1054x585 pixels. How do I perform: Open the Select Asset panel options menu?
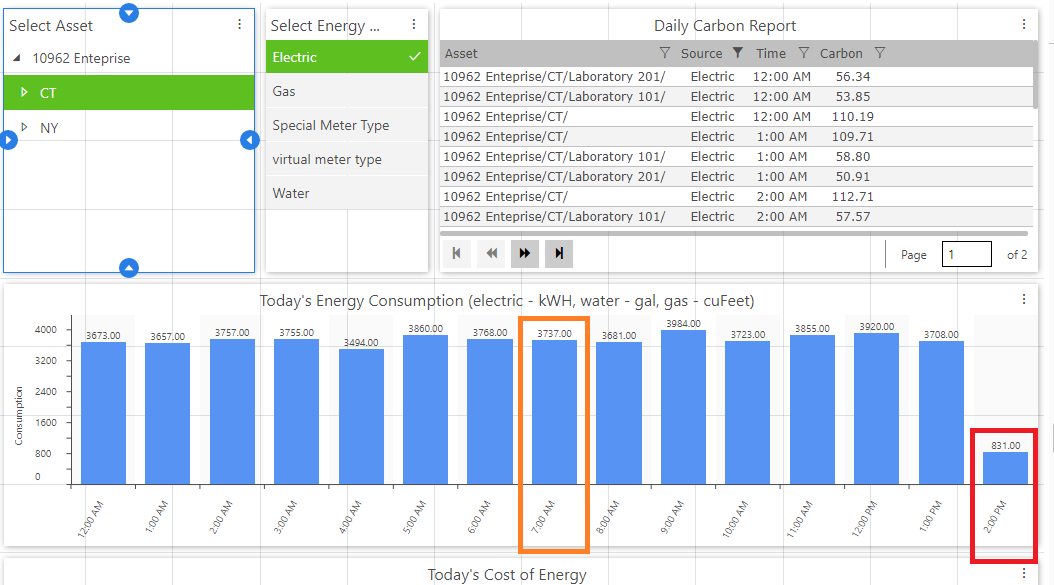click(239, 25)
